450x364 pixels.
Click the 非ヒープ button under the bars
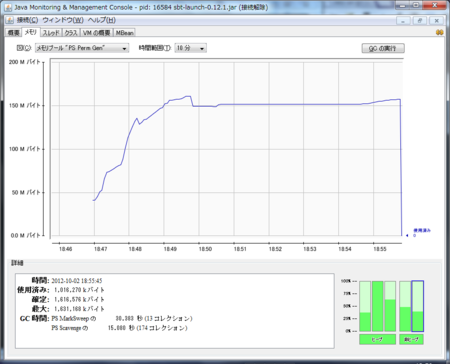(x=411, y=339)
